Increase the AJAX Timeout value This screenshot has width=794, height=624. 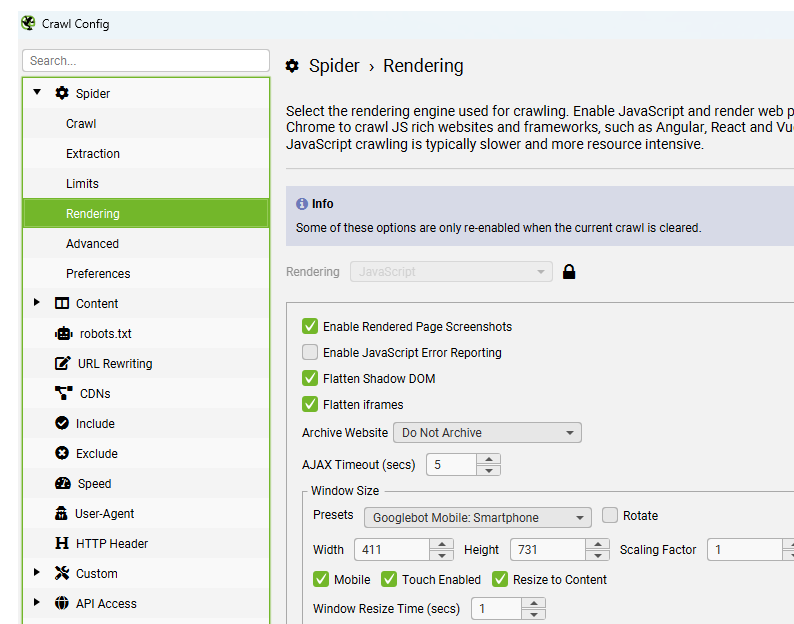488,459
